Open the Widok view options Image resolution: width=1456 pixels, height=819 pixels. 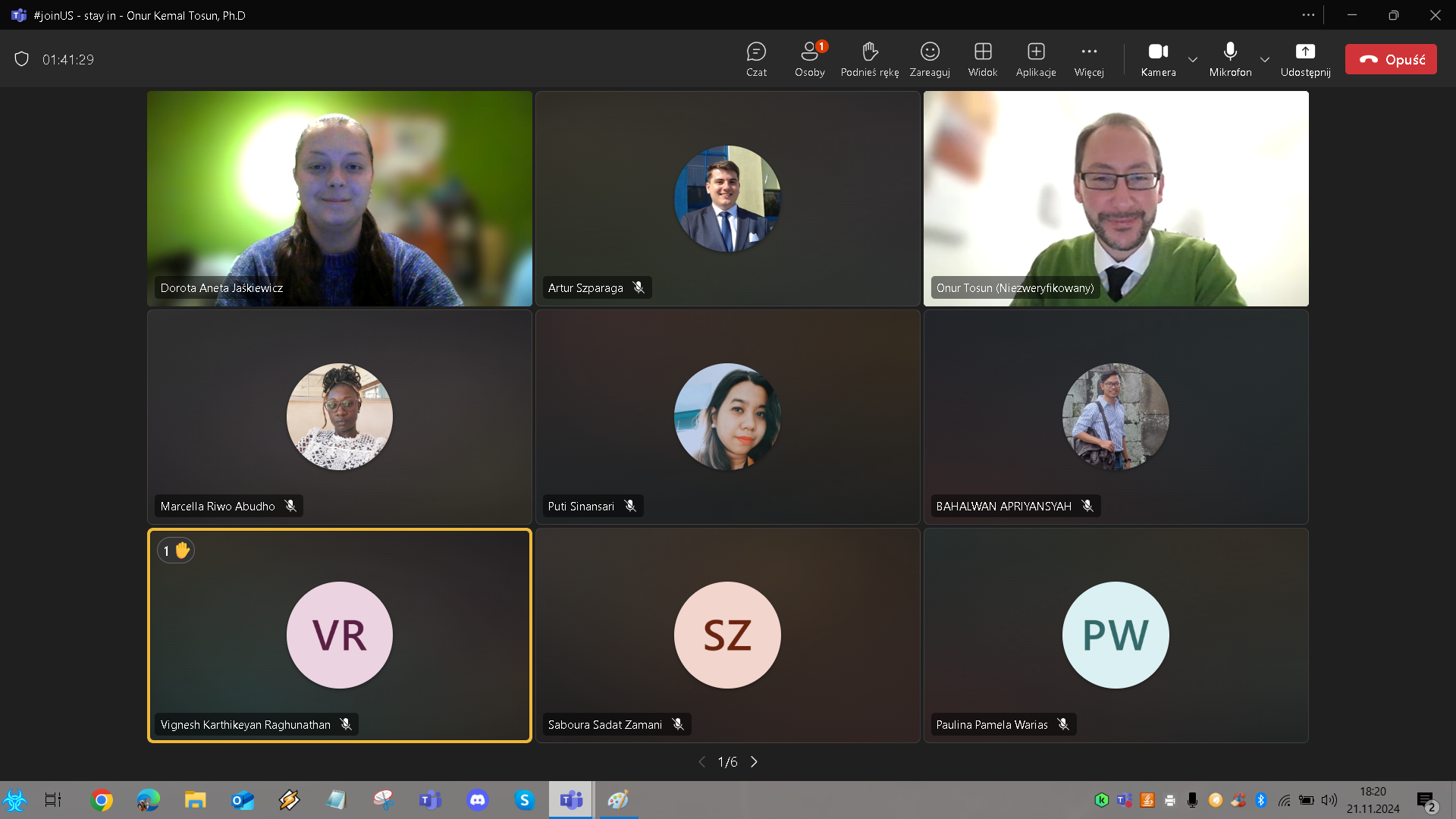(983, 59)
